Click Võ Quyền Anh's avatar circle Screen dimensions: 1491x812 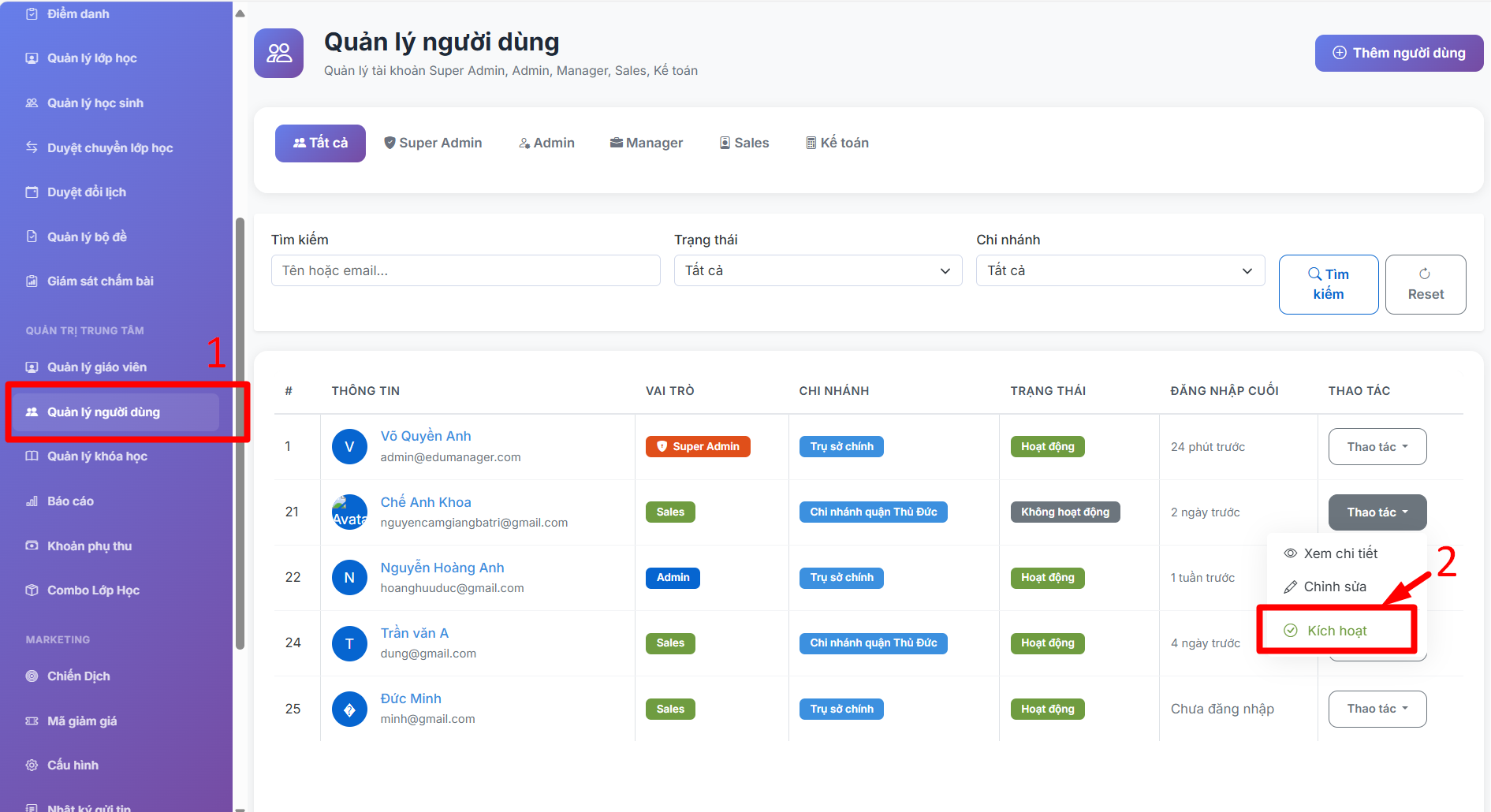coord(349,447)
